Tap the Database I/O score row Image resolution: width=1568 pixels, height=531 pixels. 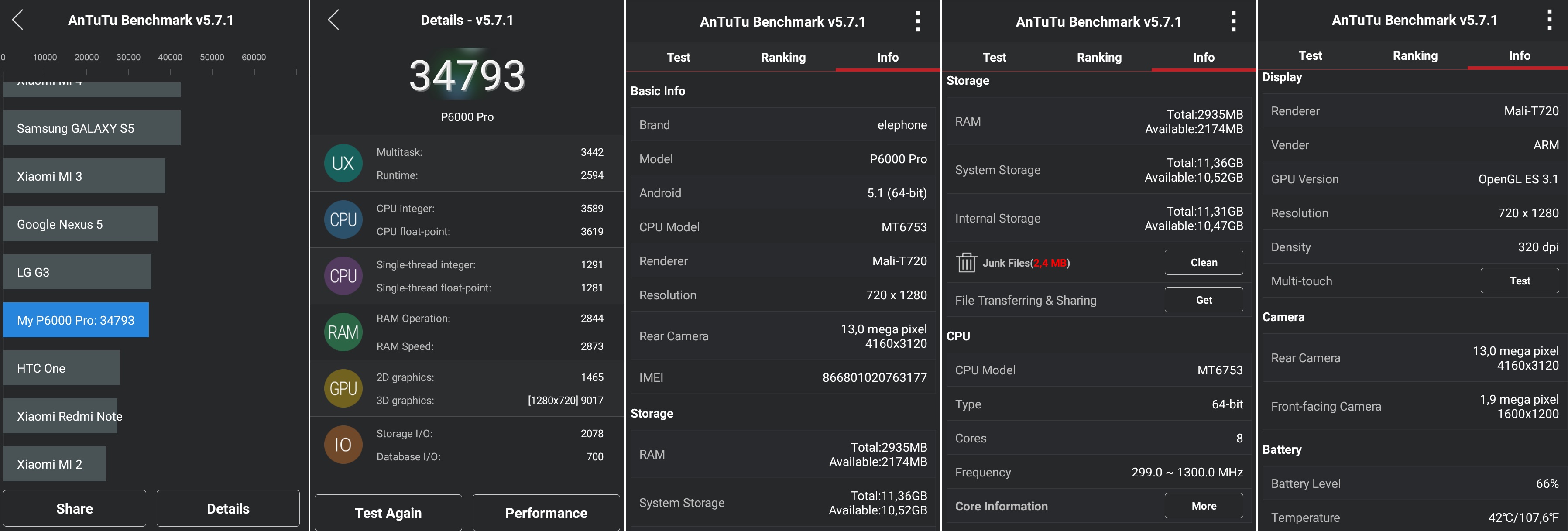point(490,457)
